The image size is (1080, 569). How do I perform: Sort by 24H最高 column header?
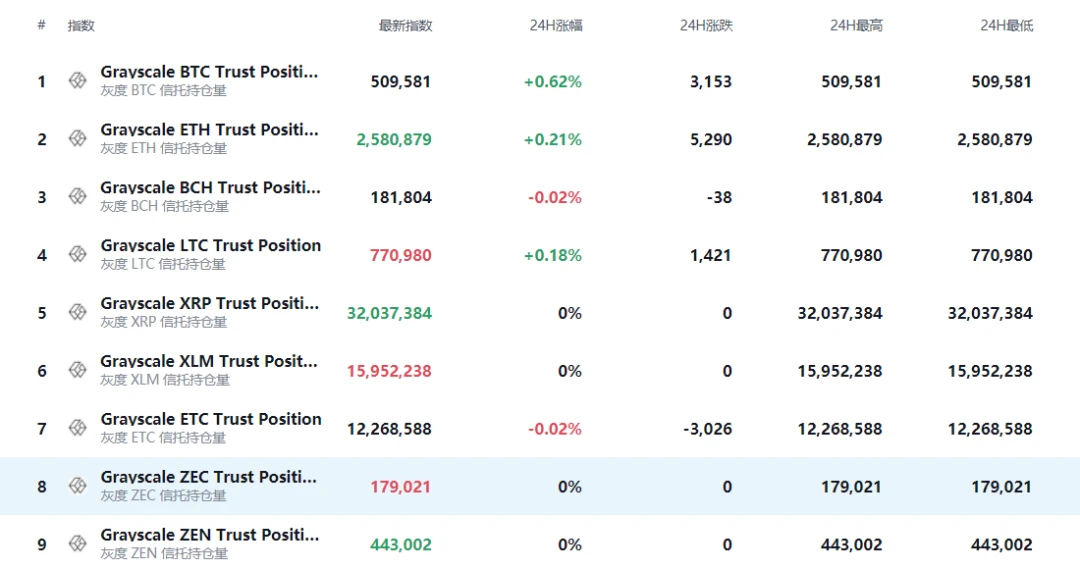tap(856, 26)
